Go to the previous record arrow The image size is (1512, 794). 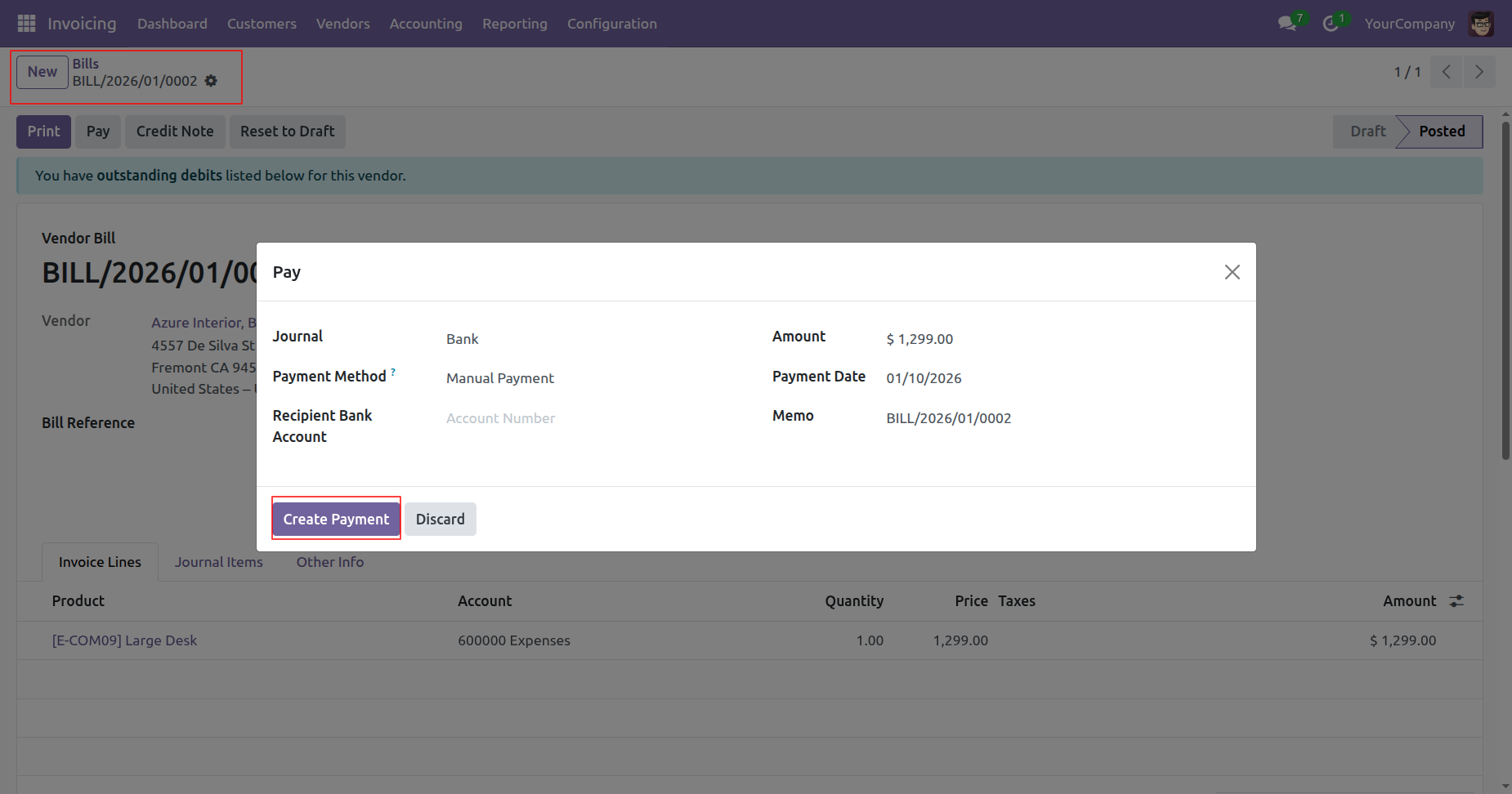point(1446,72)
